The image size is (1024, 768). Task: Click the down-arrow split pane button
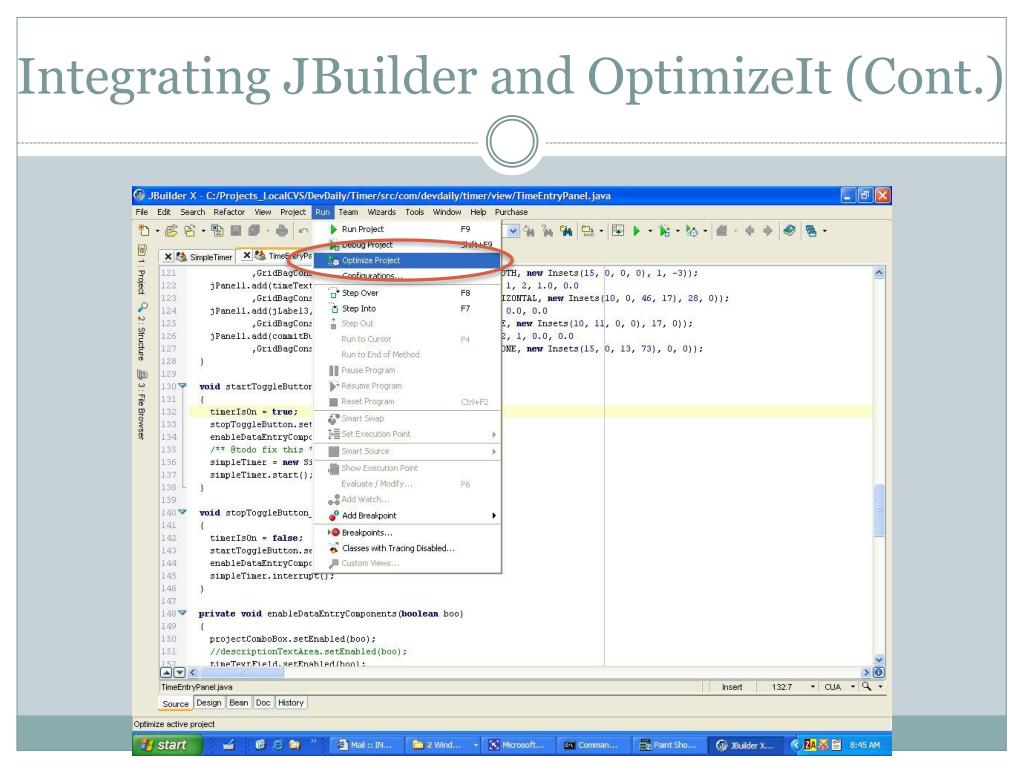point(180,672)
